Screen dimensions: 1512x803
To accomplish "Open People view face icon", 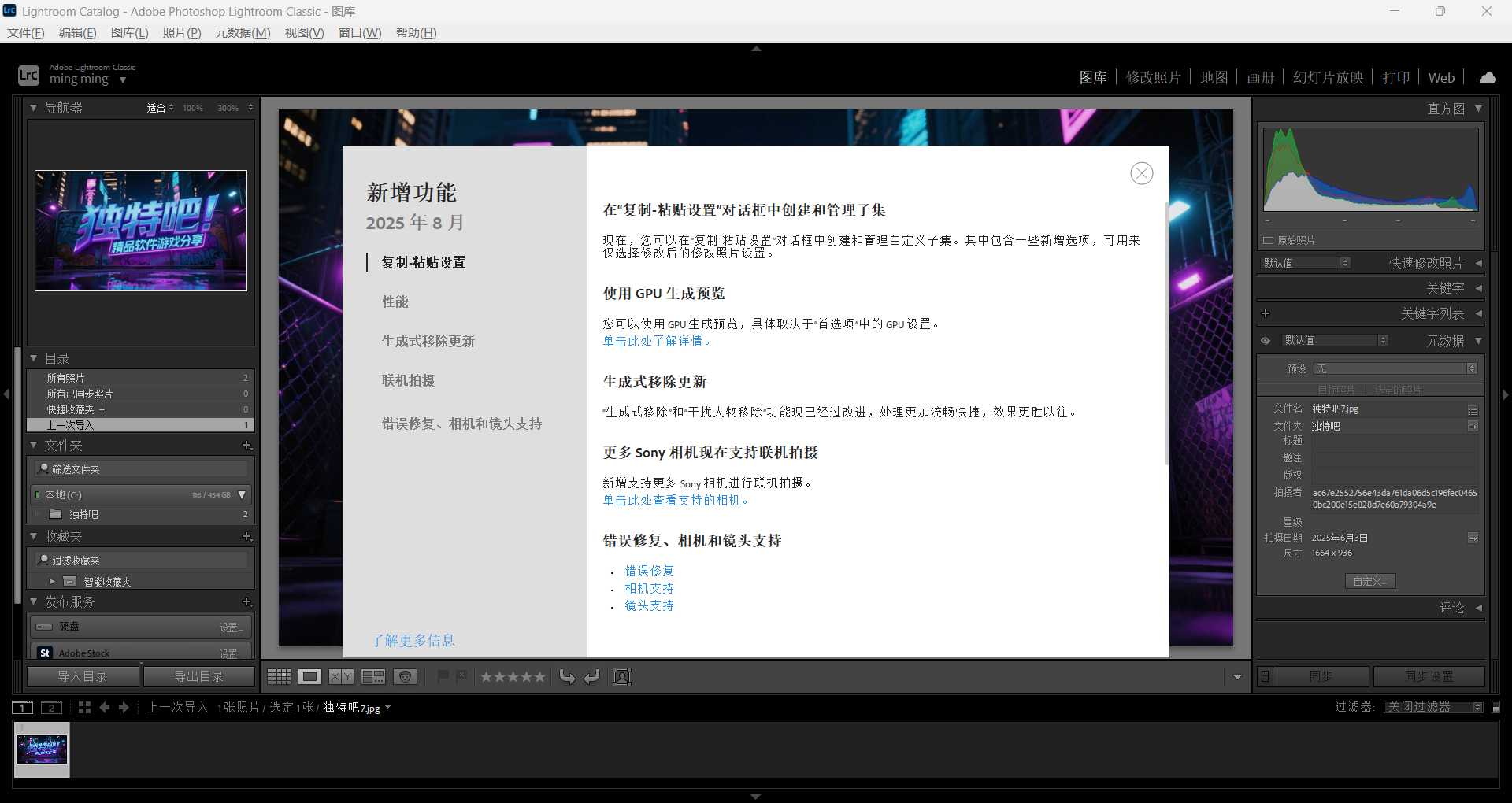I will pos(405,676).
